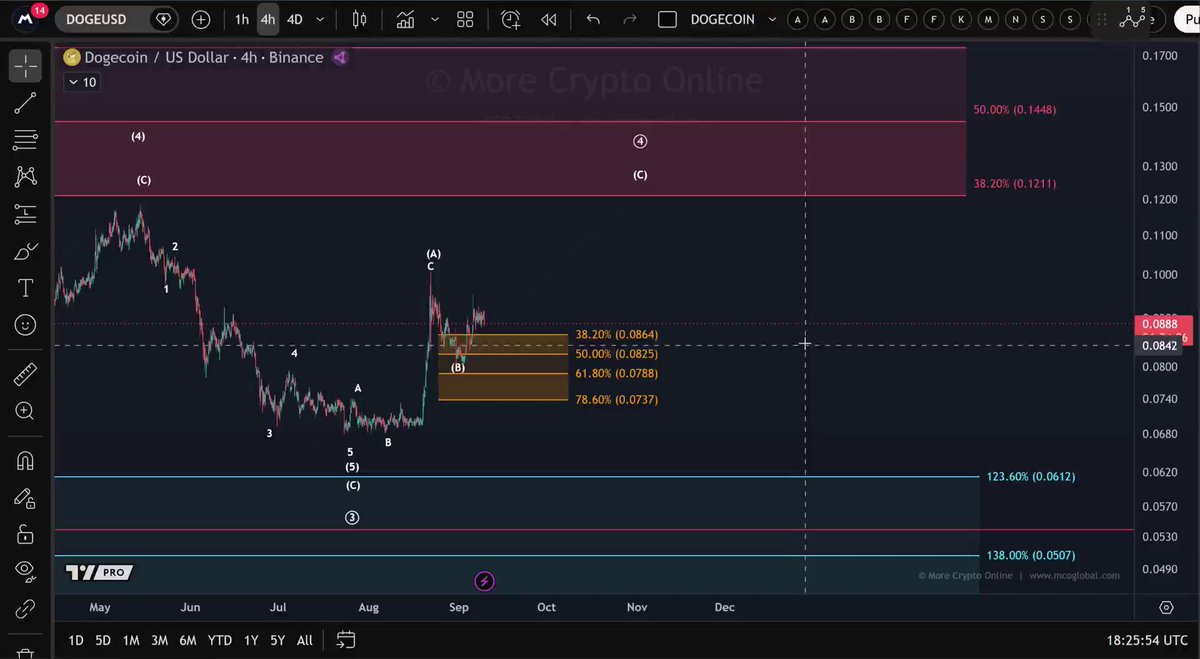Toggle the chart layout square selector
1200x659 pixels.
(668, 19)
